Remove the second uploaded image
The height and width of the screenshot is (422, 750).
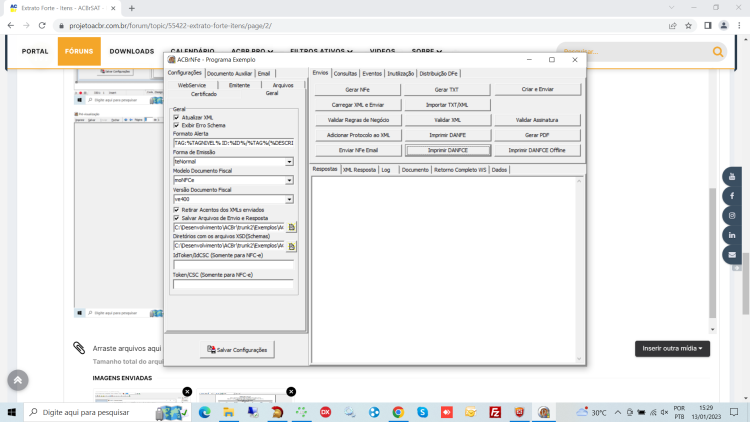point(291,392)
